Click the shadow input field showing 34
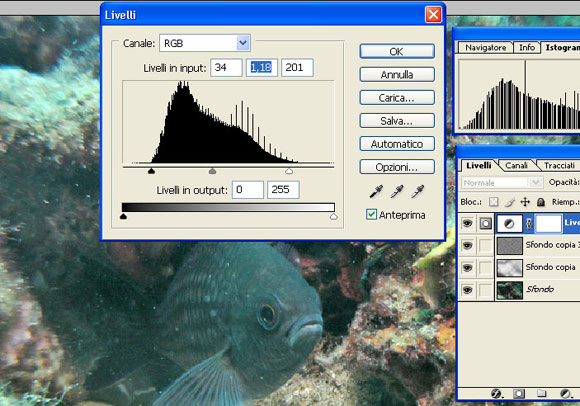 226,67
